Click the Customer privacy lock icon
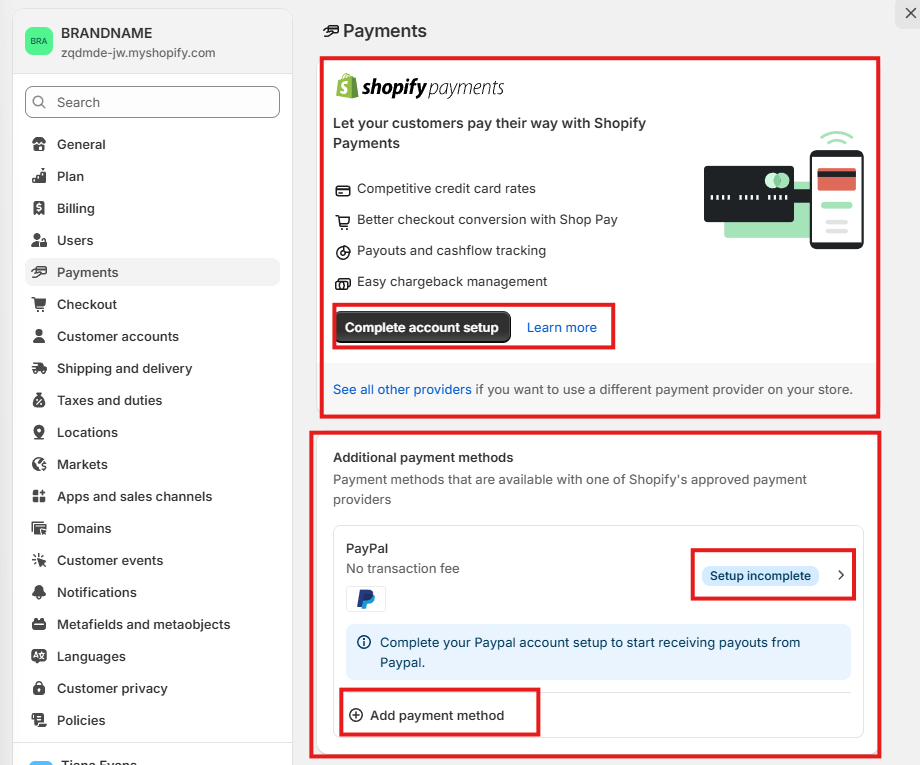Screen dimensions: 920x765 pyautogui.click(x=39, y=688)
